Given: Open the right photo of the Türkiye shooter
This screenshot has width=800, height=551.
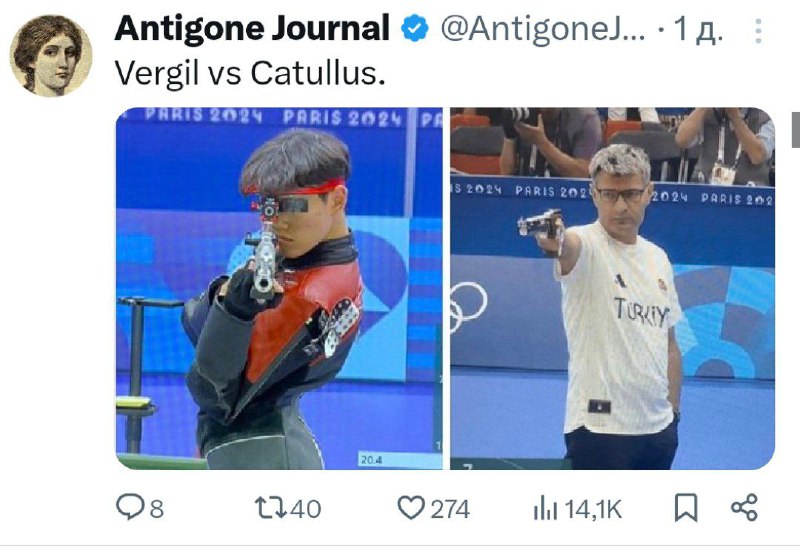Looking at the screenshot, I should click(x=612, y=288).
